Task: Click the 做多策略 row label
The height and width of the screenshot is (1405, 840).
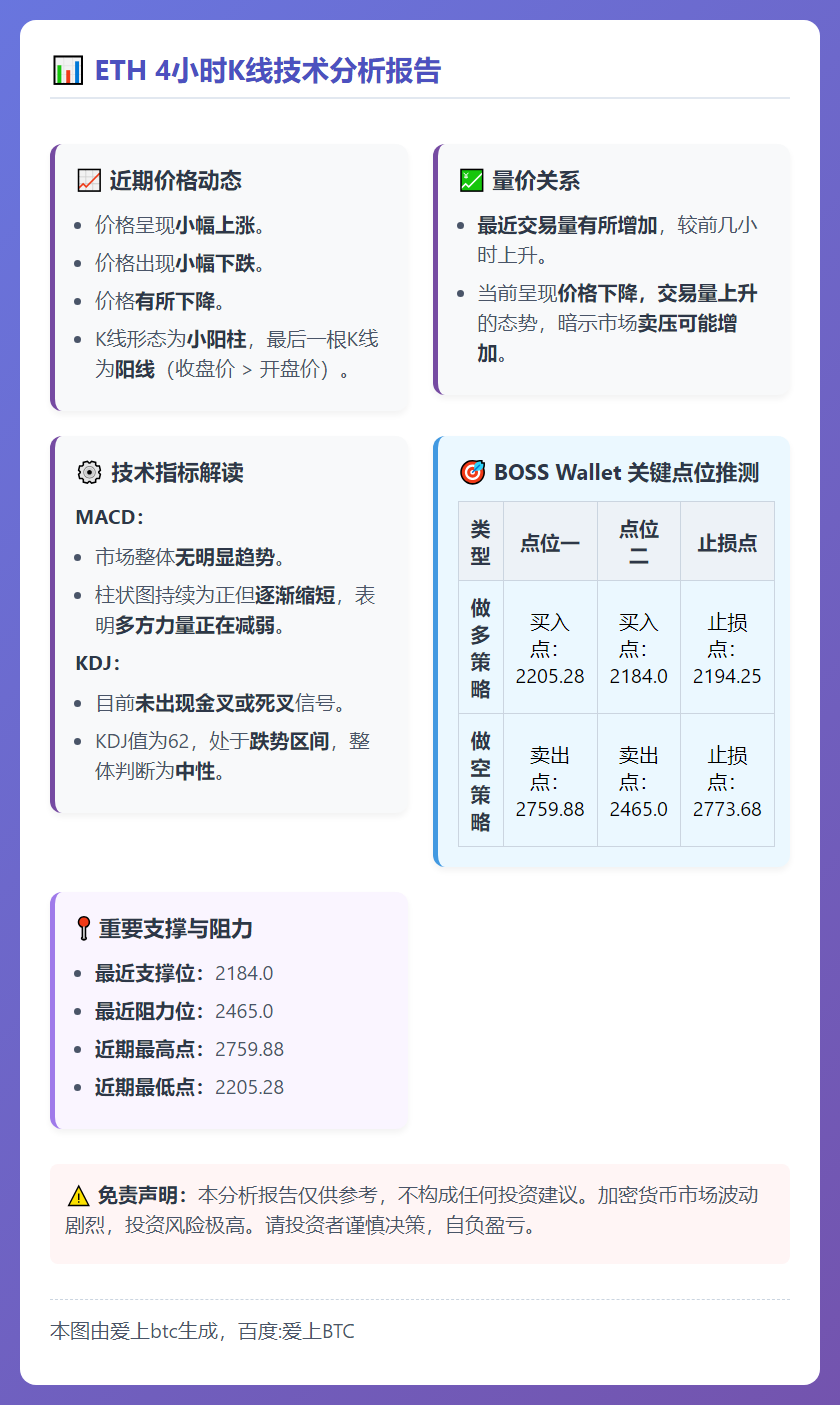Action: [481, 648]
